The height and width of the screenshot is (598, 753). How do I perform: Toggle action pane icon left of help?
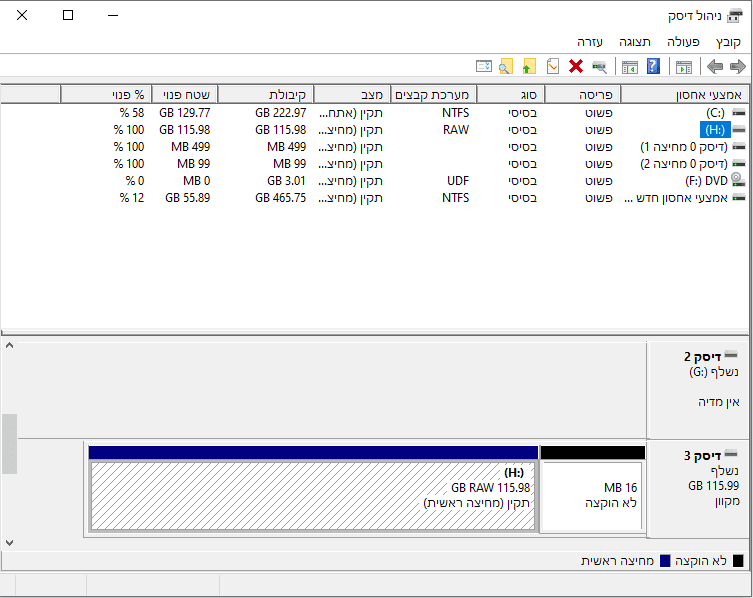(x=630, y=67)
